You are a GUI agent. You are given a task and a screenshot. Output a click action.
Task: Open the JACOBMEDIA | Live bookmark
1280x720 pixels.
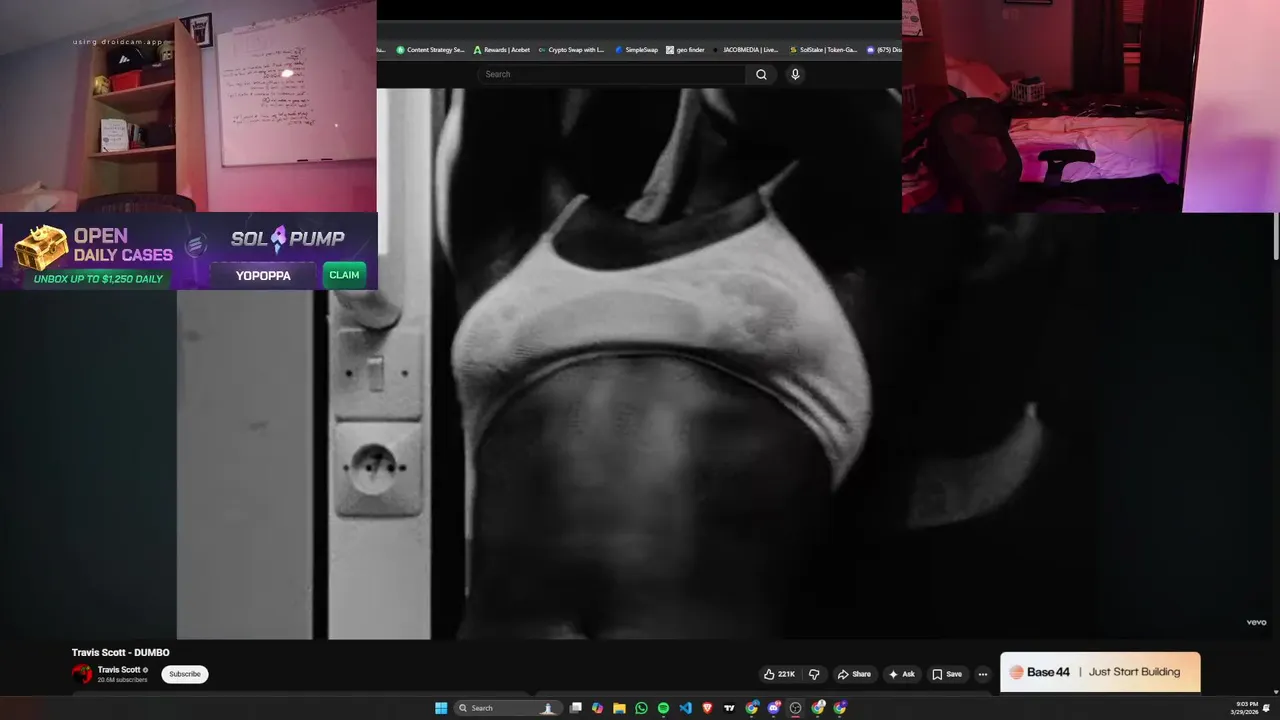click(x=746, y=50)
